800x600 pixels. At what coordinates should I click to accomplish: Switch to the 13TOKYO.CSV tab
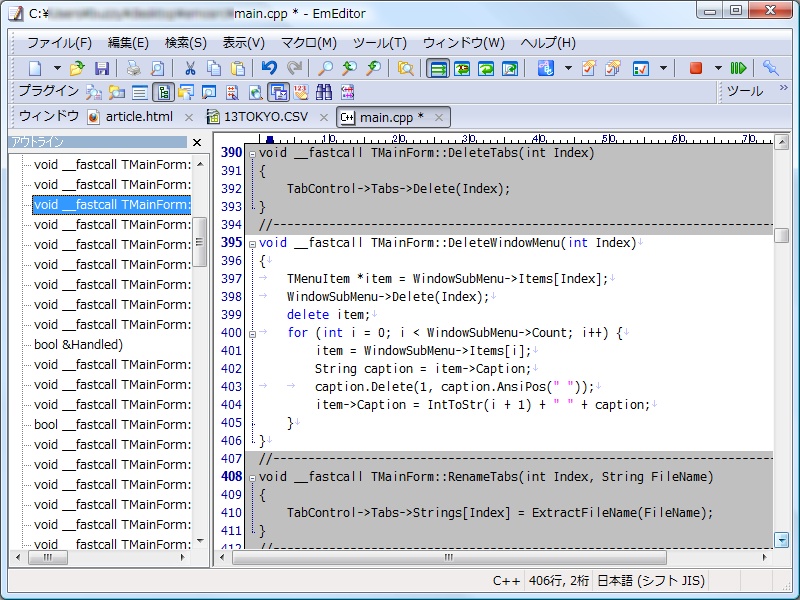pos(265,117)
